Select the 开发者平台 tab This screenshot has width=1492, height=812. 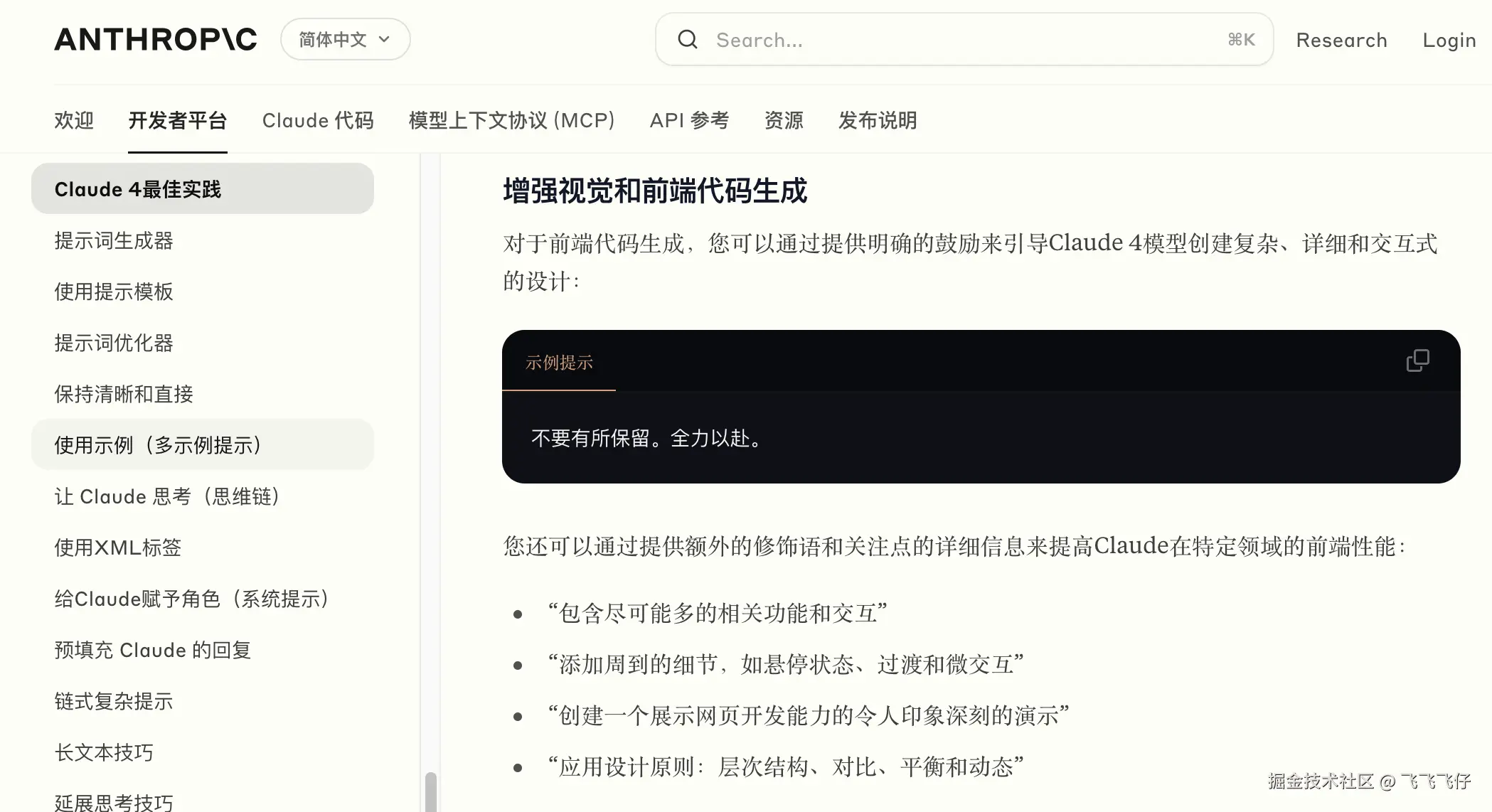coord(177,120)
